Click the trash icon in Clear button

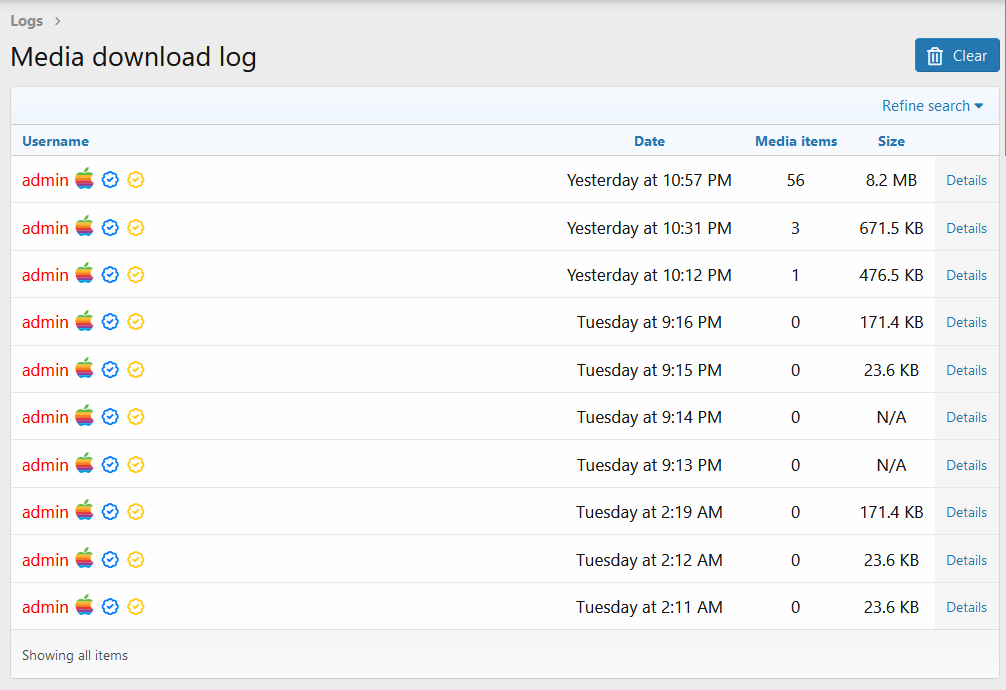935,56
